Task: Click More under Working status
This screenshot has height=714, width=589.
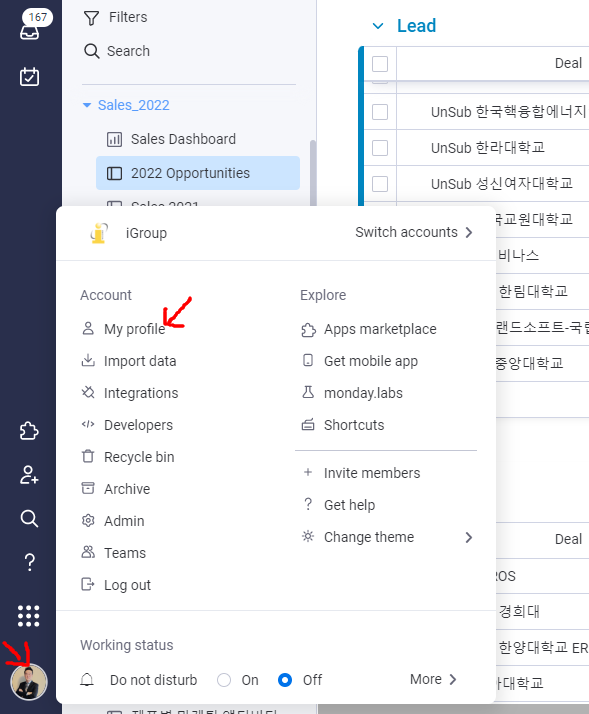Action: [433, 679]
